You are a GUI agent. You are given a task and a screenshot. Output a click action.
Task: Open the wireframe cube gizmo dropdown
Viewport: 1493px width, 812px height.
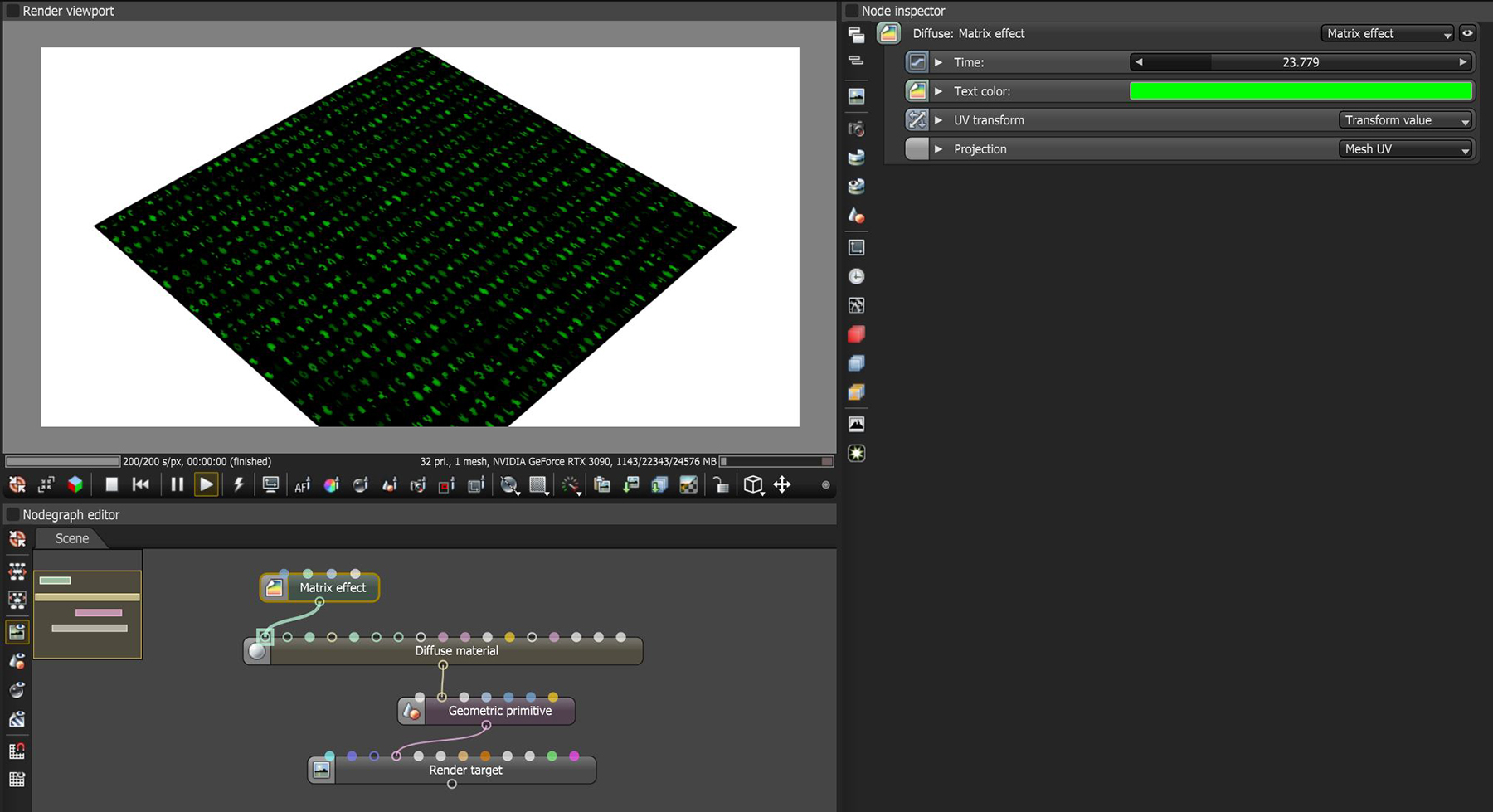click(753, 485)
